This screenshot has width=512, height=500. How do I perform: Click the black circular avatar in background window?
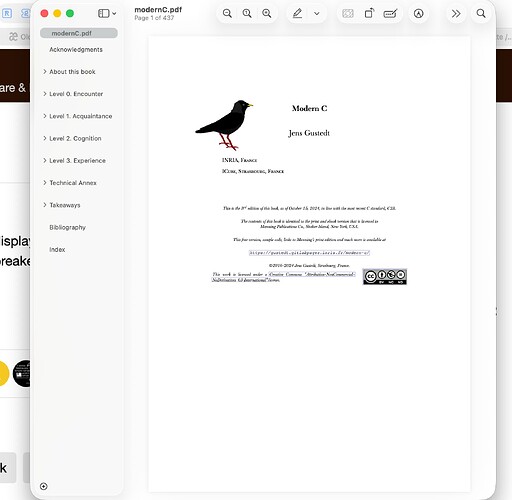point(22,374)
